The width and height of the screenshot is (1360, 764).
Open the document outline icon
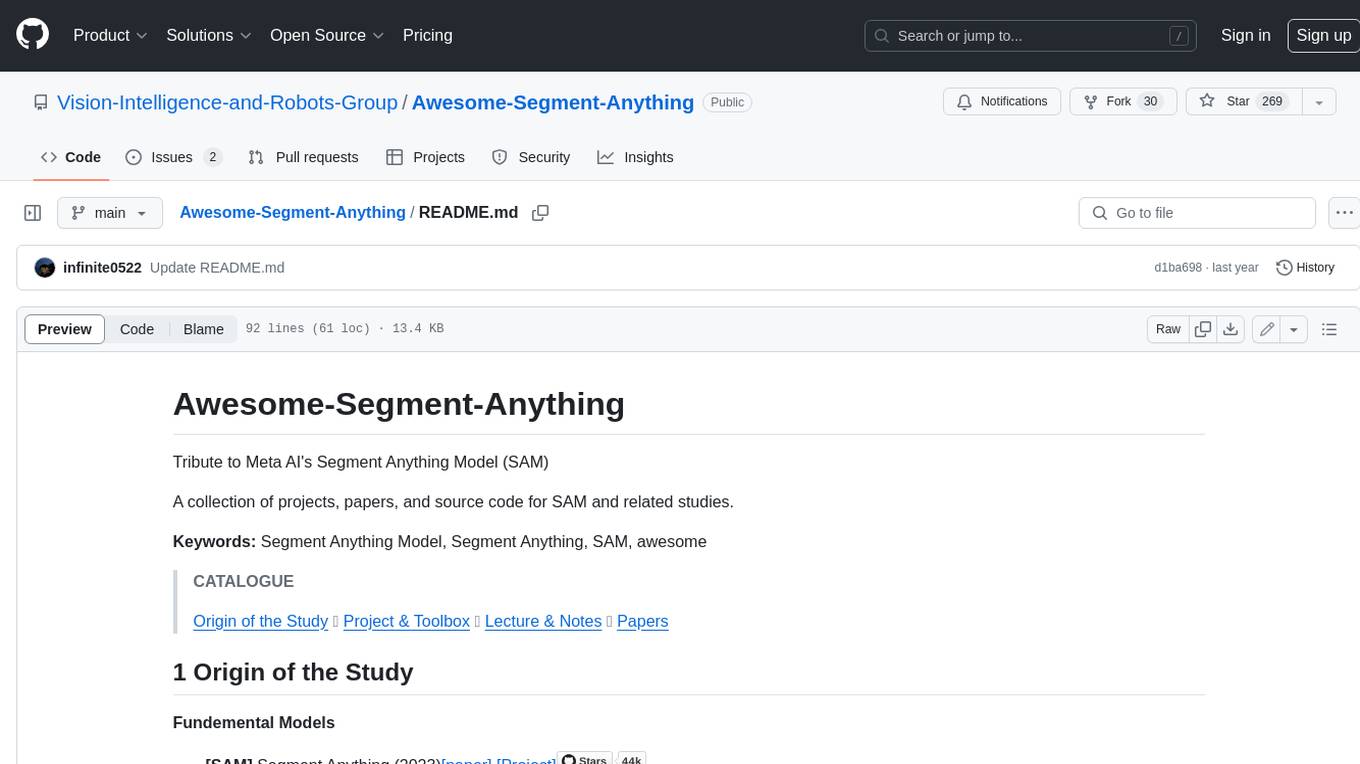[1329, 329]
